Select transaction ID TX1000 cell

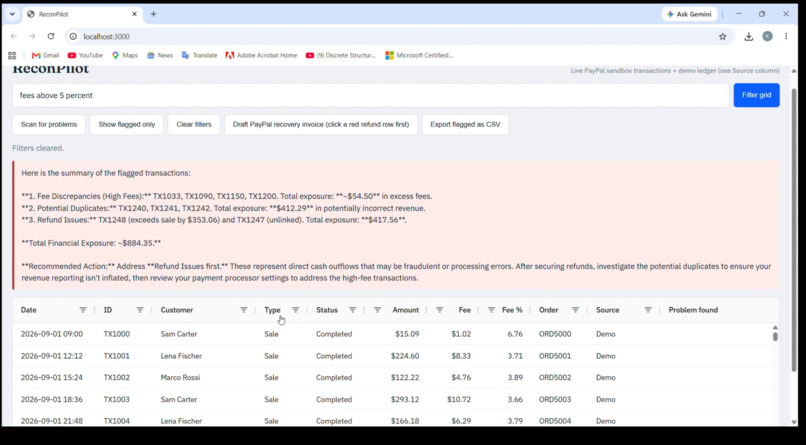click(117, 334)
